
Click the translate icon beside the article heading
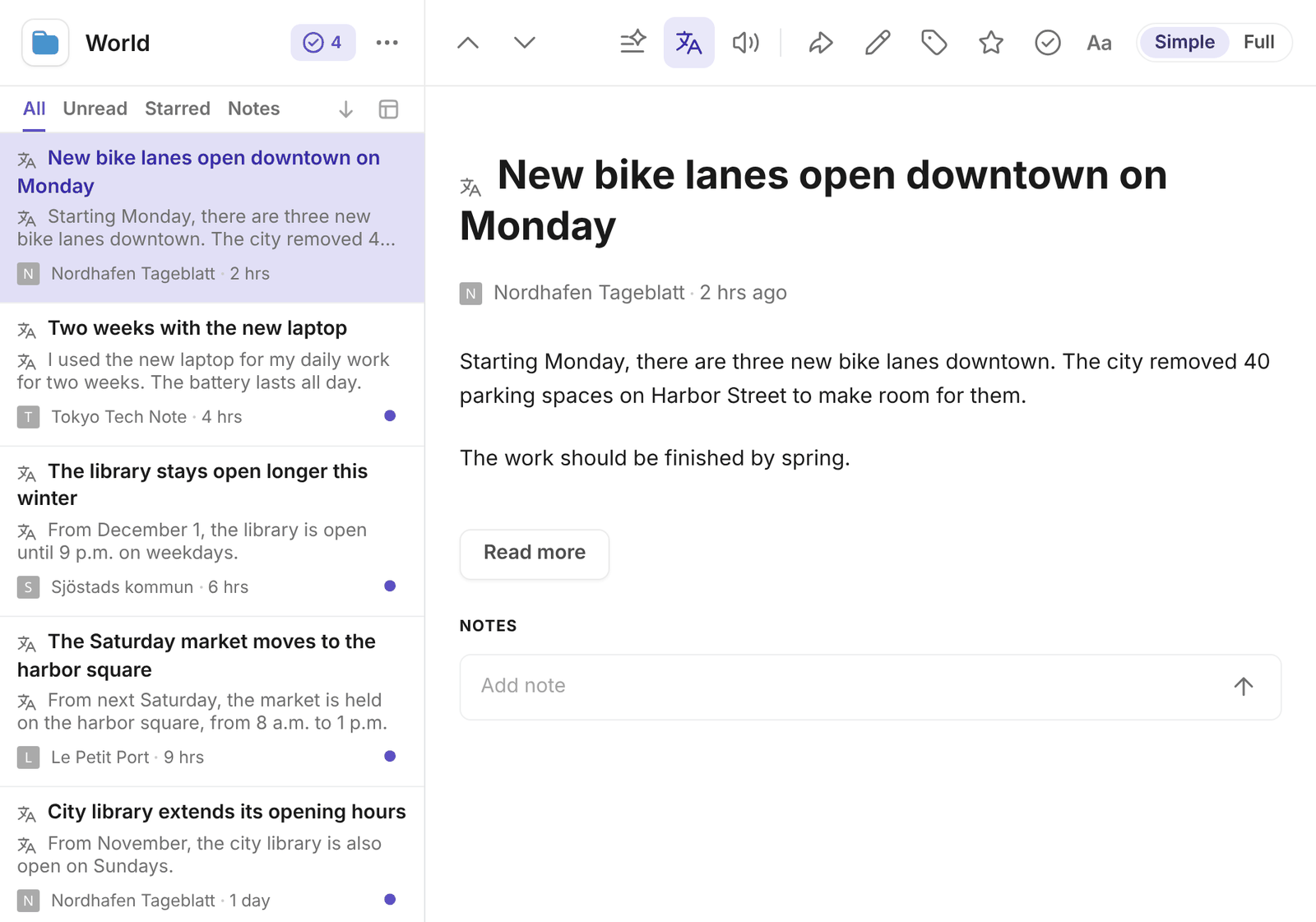[470, 188]
